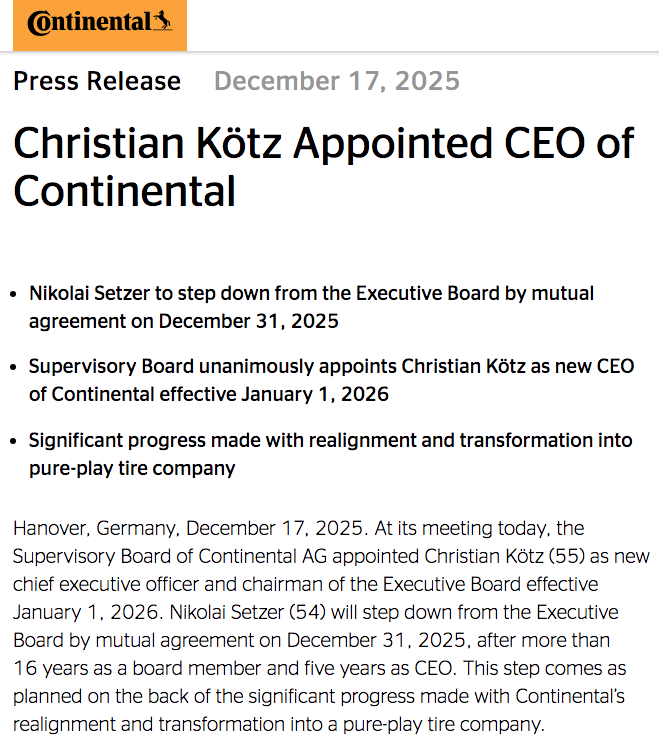
Task: Select the "Press Release" label
Action: pyautogui.click(x=97, y=81)
